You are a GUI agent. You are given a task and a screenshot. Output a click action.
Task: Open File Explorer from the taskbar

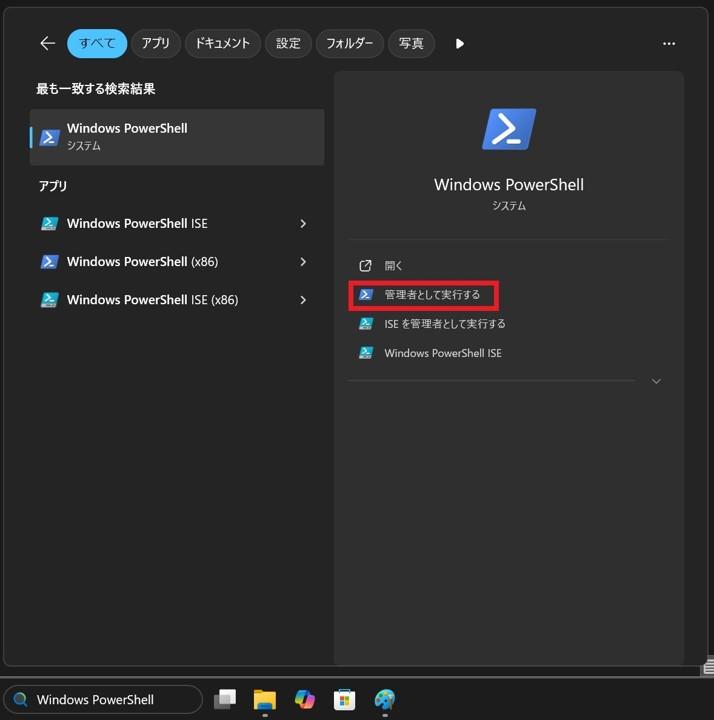265,699
